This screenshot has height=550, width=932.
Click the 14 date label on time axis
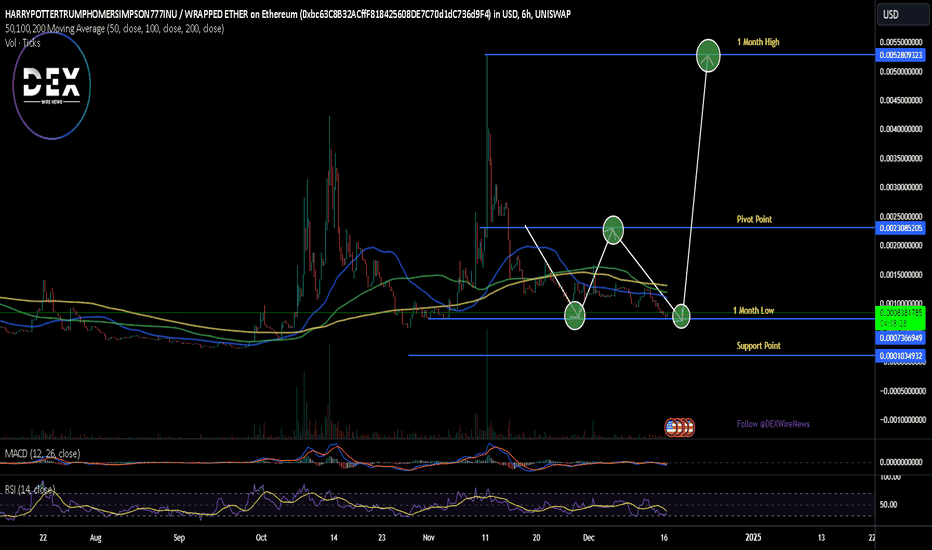pyautogui.click(x=333, y=538)
